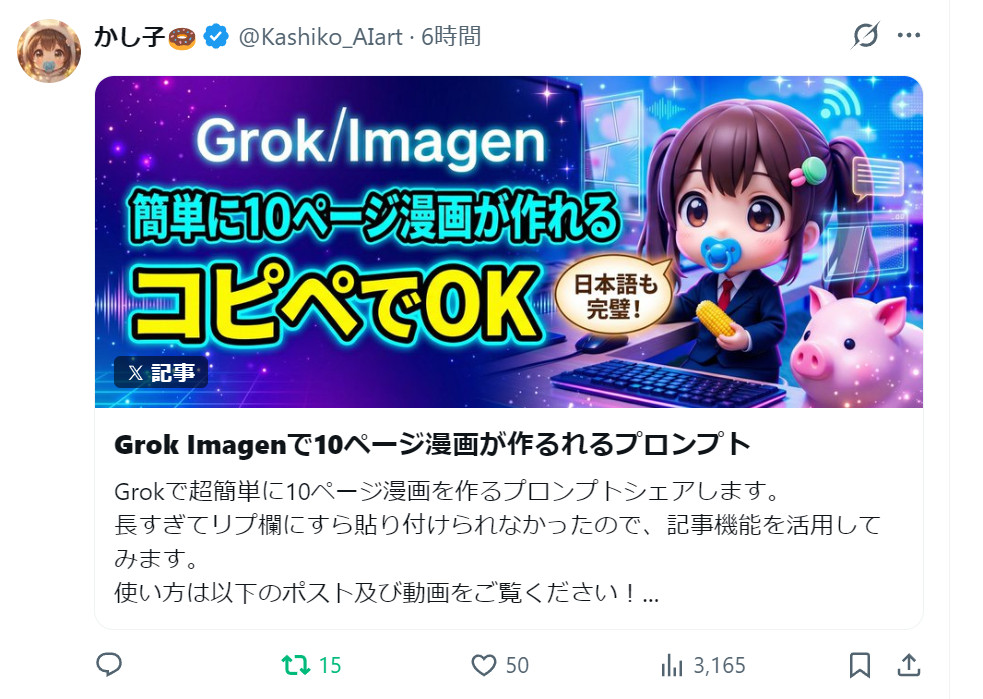The height and width of the screenshot is (699, 983).
Task: Open the Grok/Imagen article banner image
Action: (x=508, y=242)
